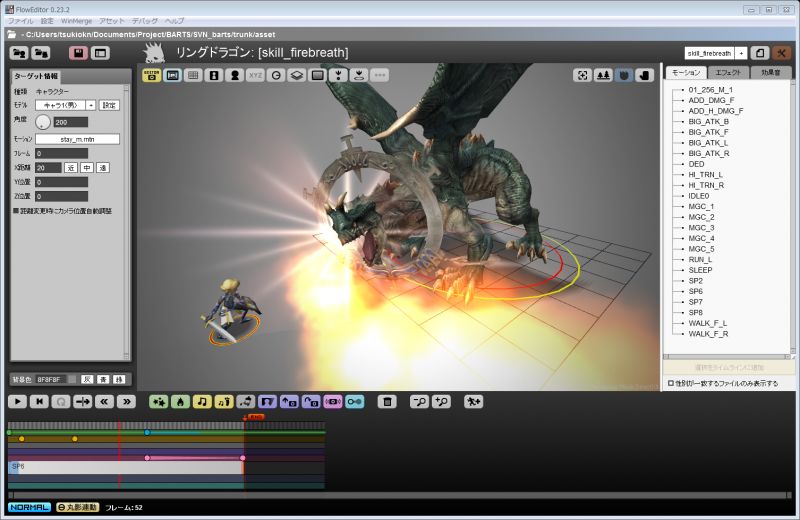Click the cyan link chain event icon
800x520 pixels.
pos(355,402)
